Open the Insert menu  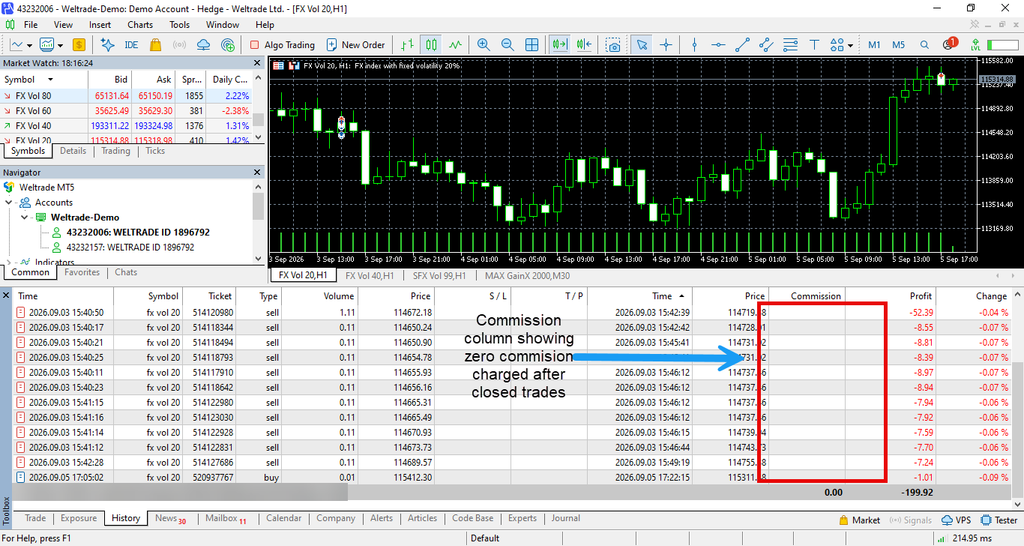100,25
